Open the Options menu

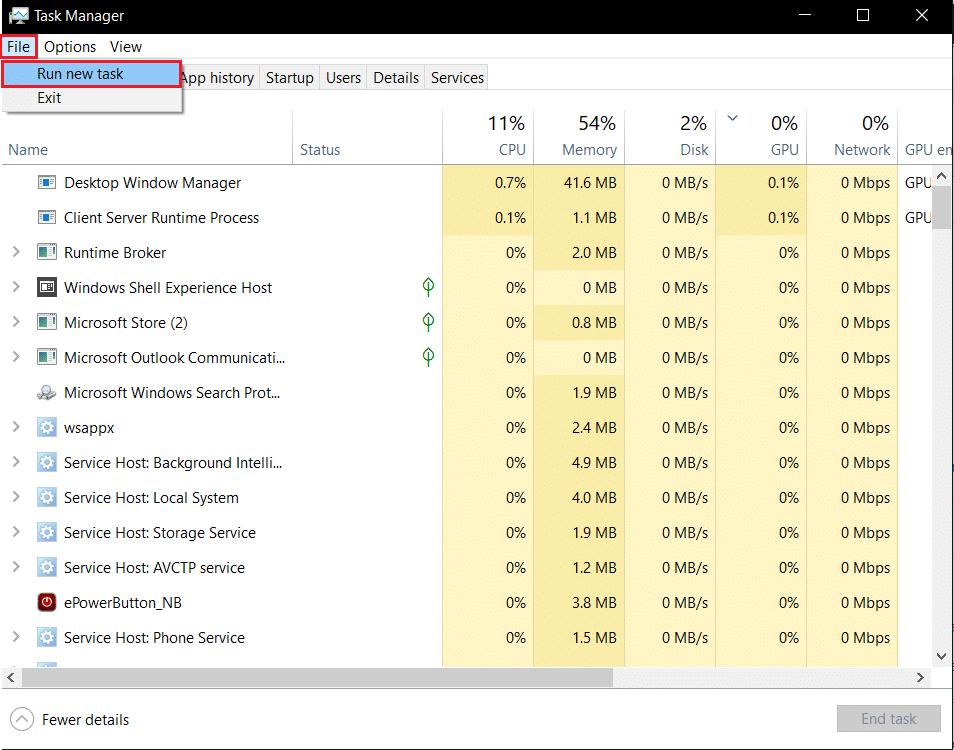tap(70, 47)
